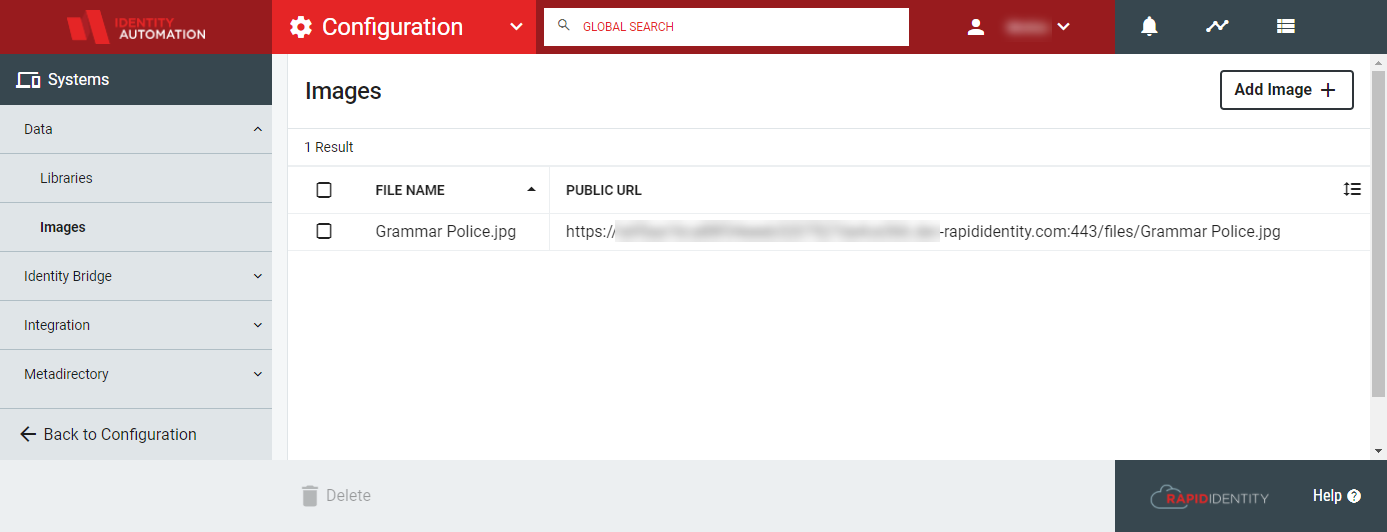Viewport: 1387px width, 532px height.
Task: Click the Help question mark icon
Action: [1354, 496]
